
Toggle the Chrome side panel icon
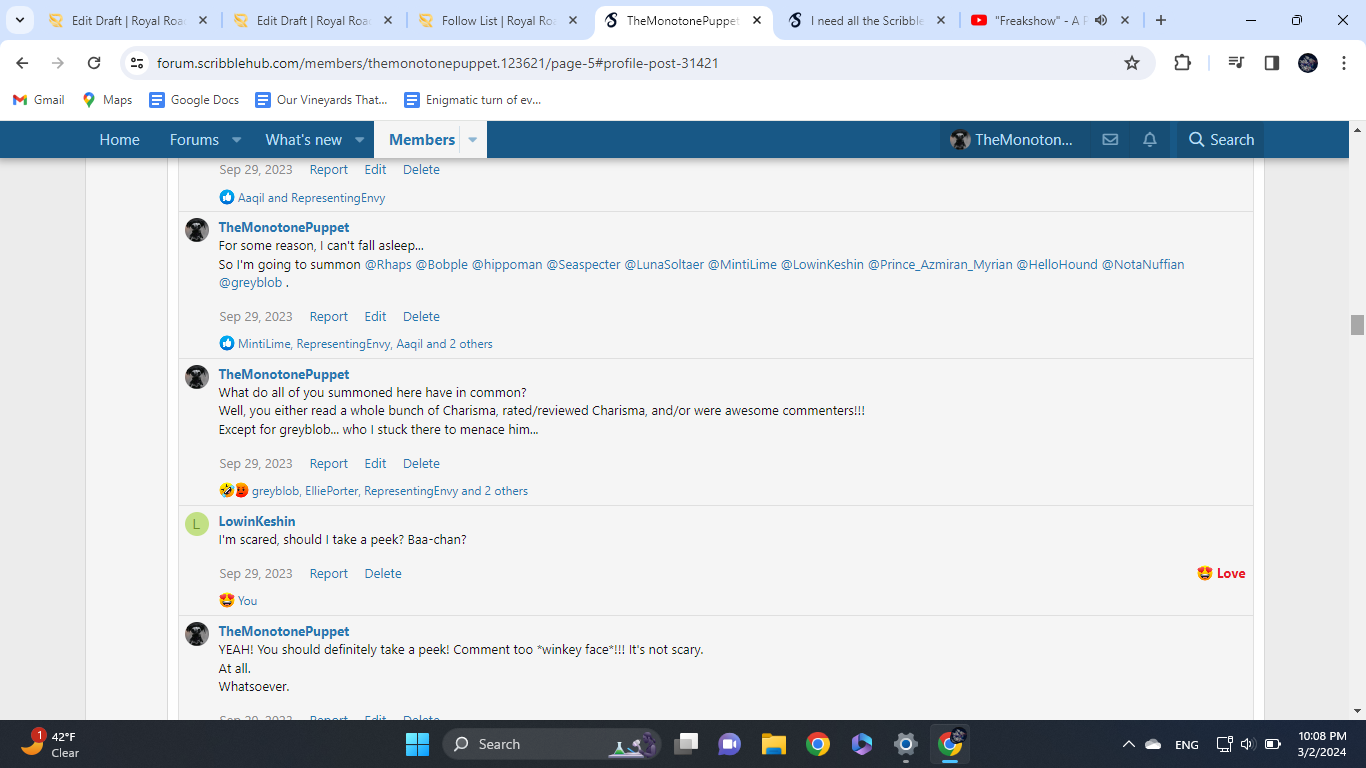pyautogui.click(x=1271, y=62)
